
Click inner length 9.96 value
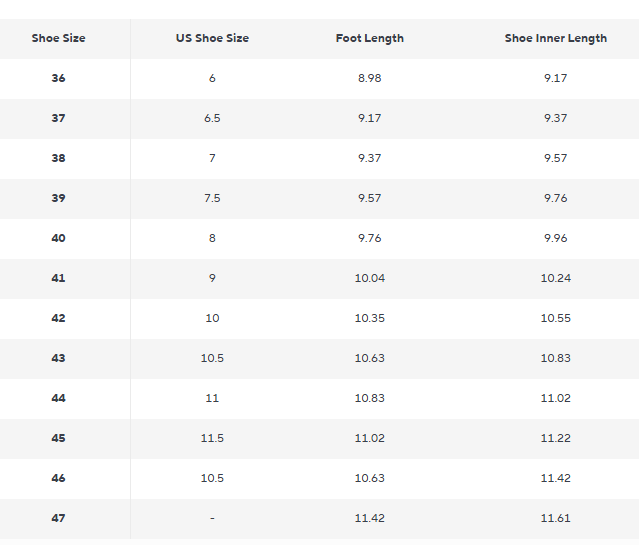tap(555, 238)
